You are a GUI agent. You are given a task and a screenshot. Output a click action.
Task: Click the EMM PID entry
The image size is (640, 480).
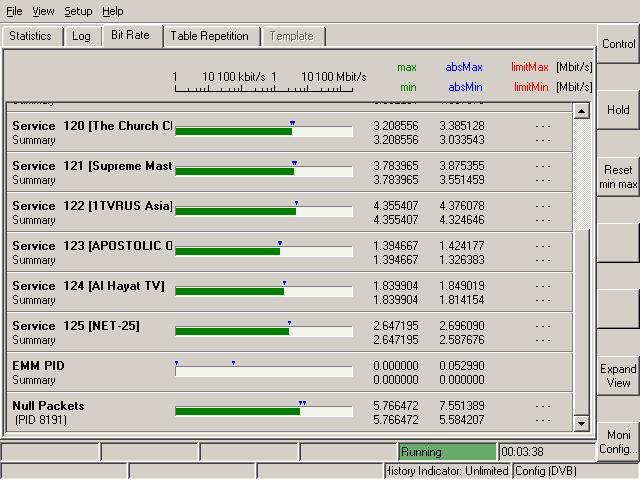coord(38,366)
